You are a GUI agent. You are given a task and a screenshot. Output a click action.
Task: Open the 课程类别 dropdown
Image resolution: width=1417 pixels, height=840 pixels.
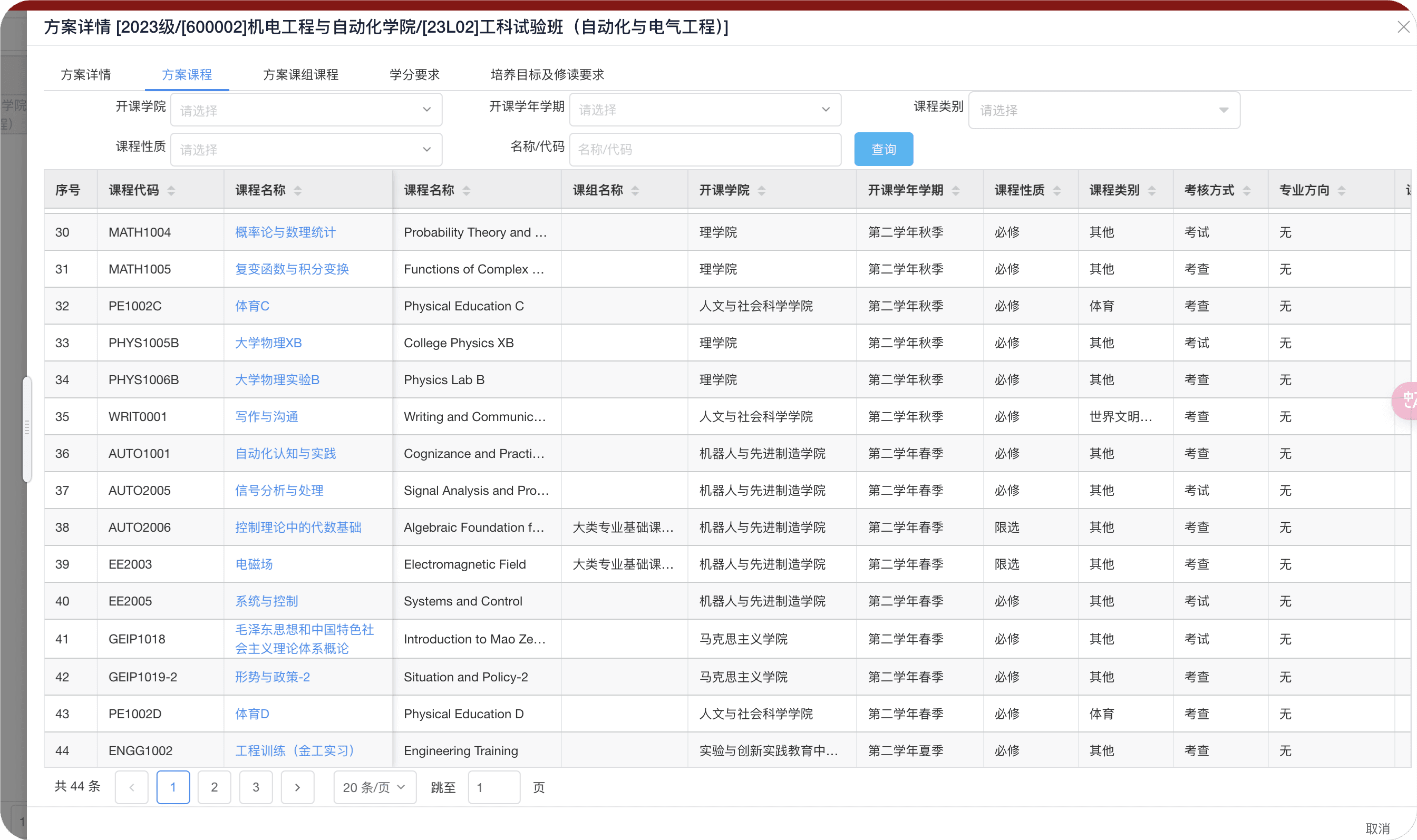[1104, 110]
